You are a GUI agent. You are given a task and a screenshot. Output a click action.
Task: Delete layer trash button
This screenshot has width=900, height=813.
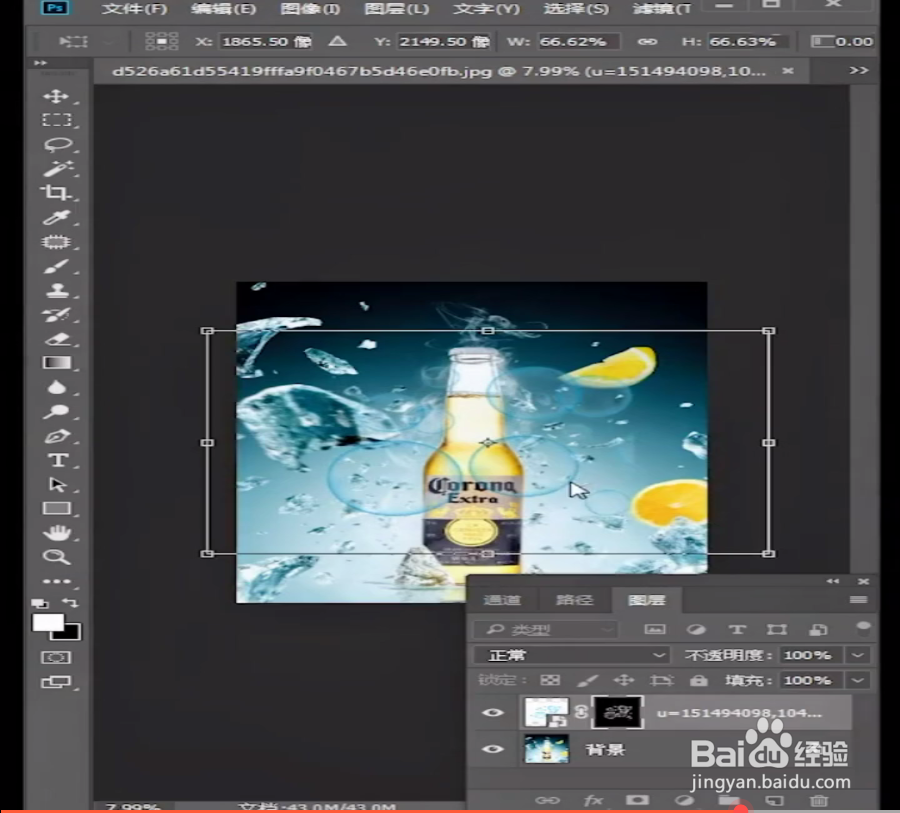(819, 800)
